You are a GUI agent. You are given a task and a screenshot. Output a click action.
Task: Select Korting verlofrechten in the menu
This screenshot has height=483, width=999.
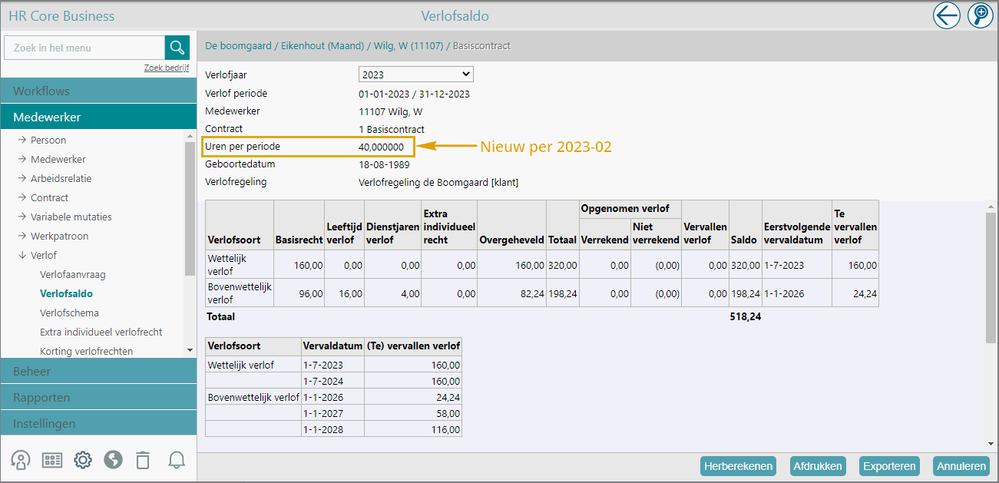[86, 351]
